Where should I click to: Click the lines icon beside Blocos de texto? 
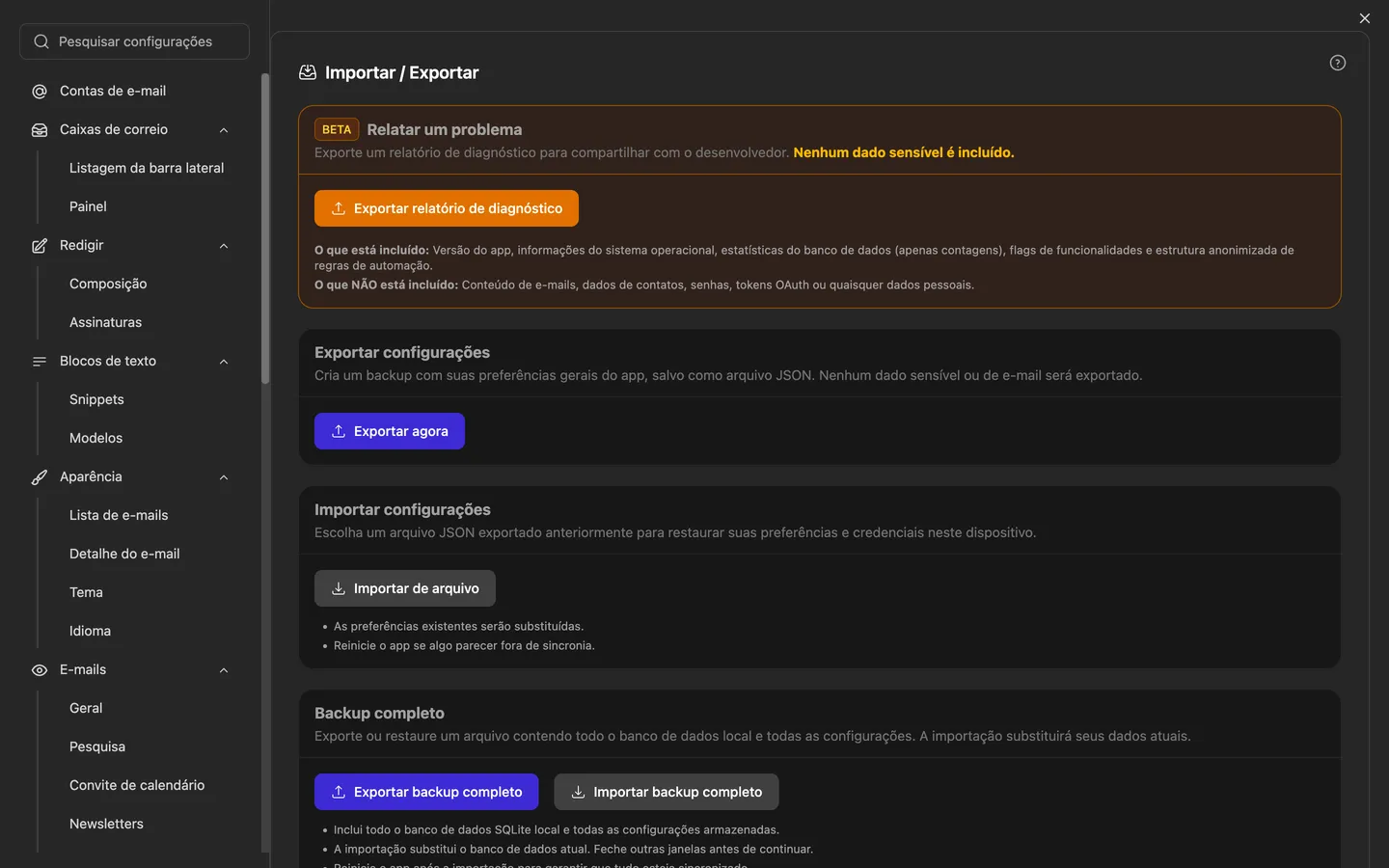point(40,362)
